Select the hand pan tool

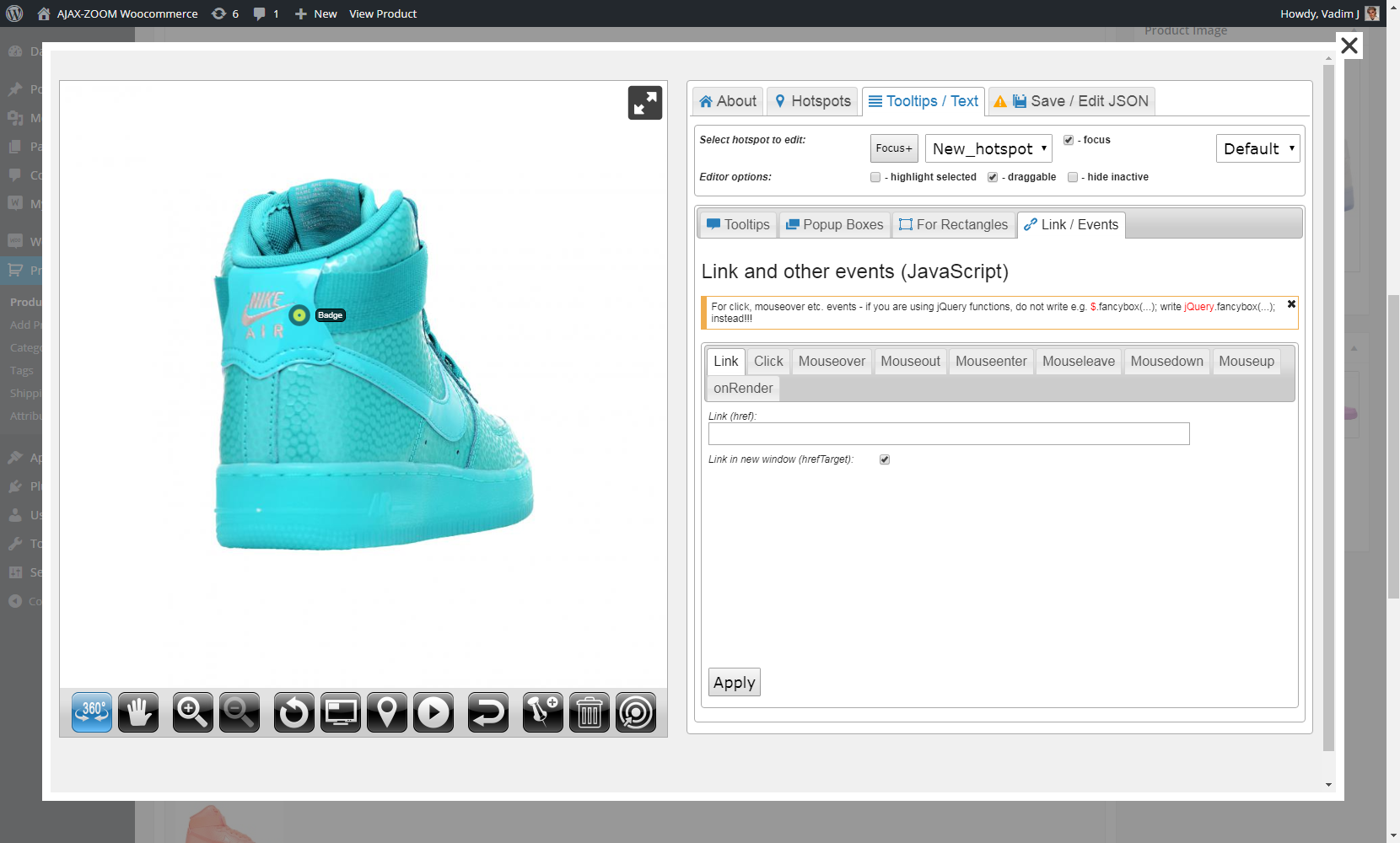tap(138, 712)
